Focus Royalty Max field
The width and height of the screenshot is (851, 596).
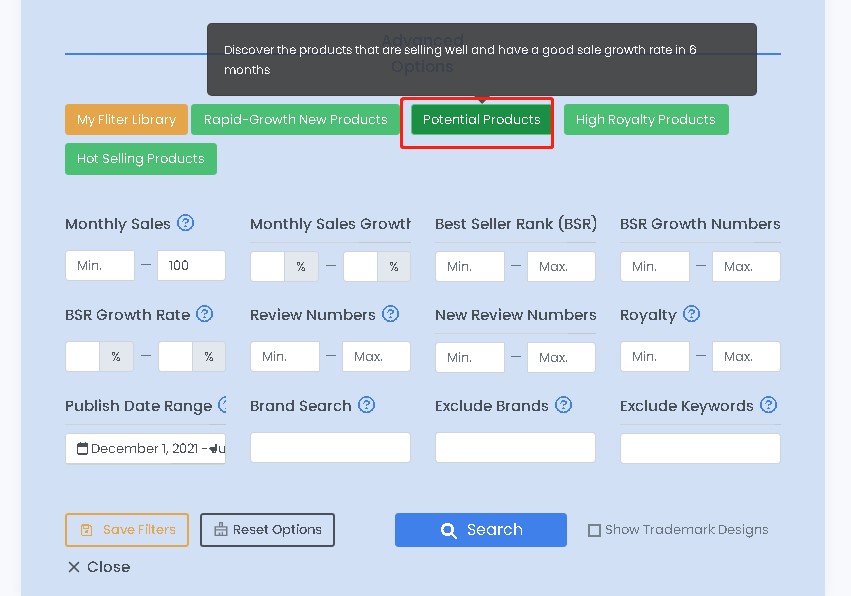tap(746, 357)
